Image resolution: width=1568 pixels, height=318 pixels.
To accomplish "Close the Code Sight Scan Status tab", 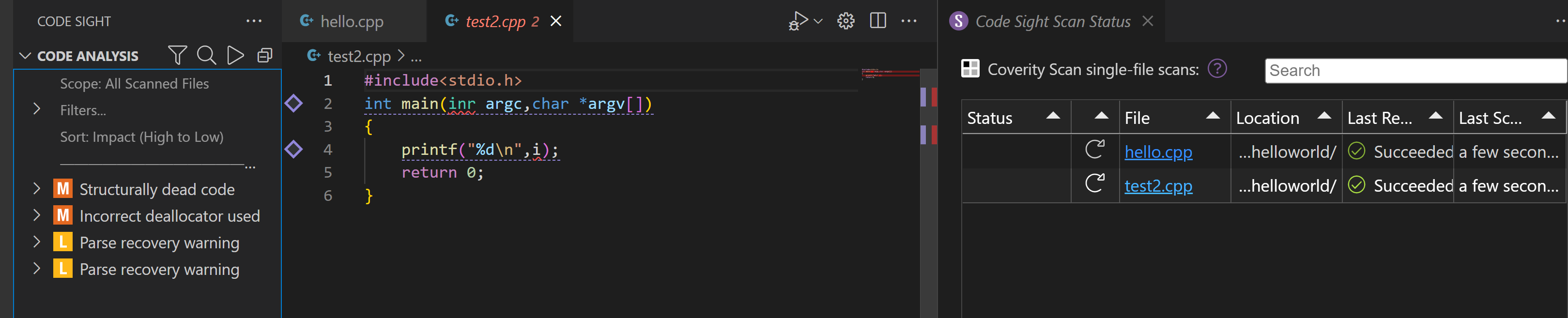I will [1147, 21].
